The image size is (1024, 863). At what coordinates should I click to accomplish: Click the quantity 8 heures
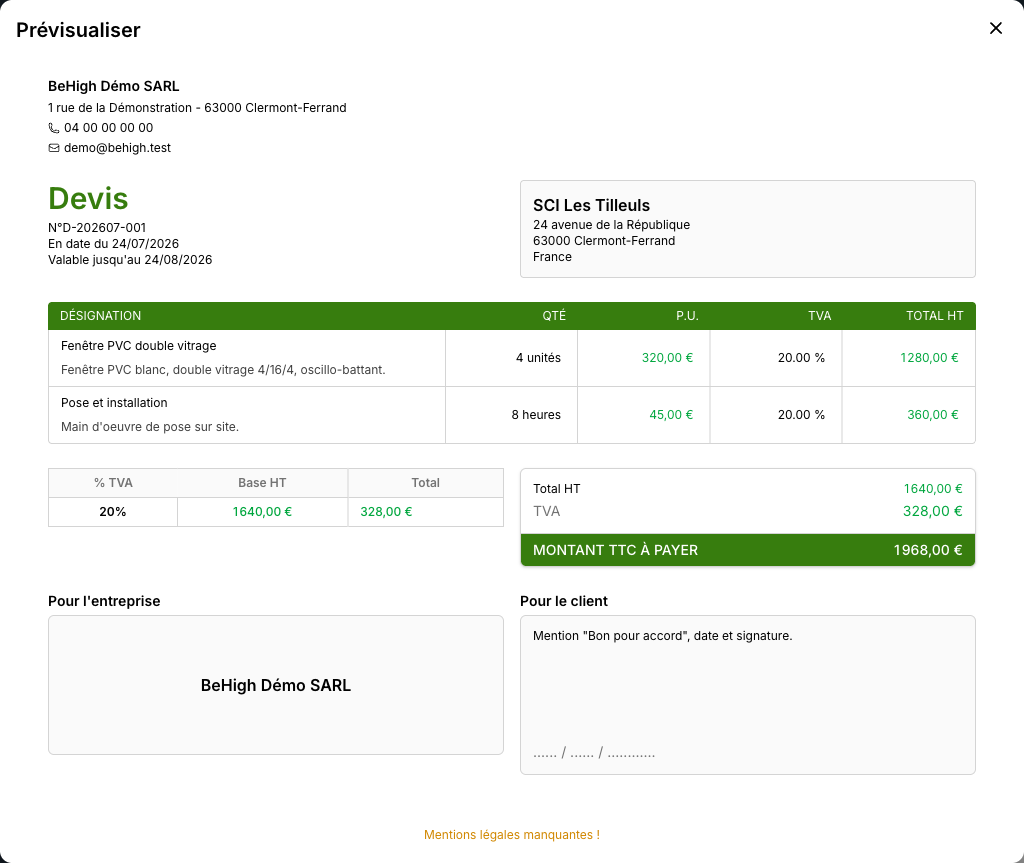[536, 415]
